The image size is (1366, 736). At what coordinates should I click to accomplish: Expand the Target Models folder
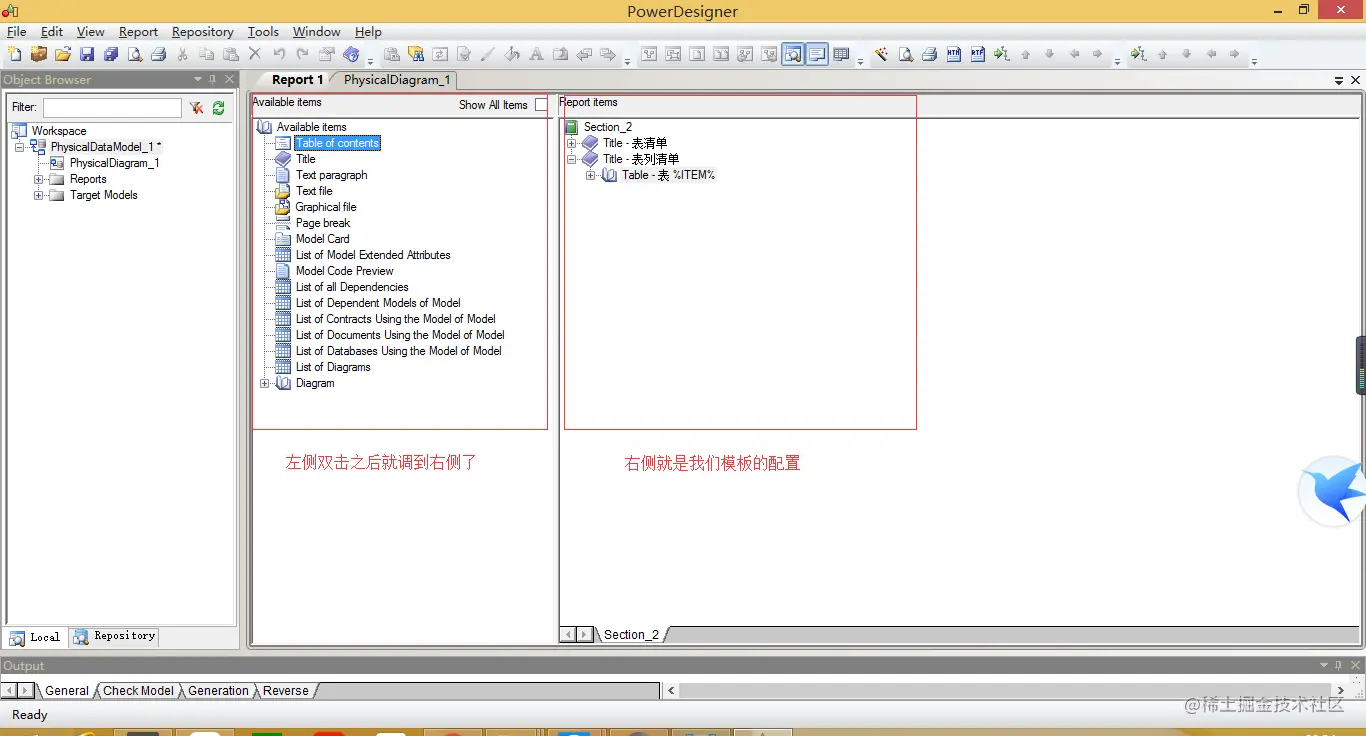(x=39, y=195)
